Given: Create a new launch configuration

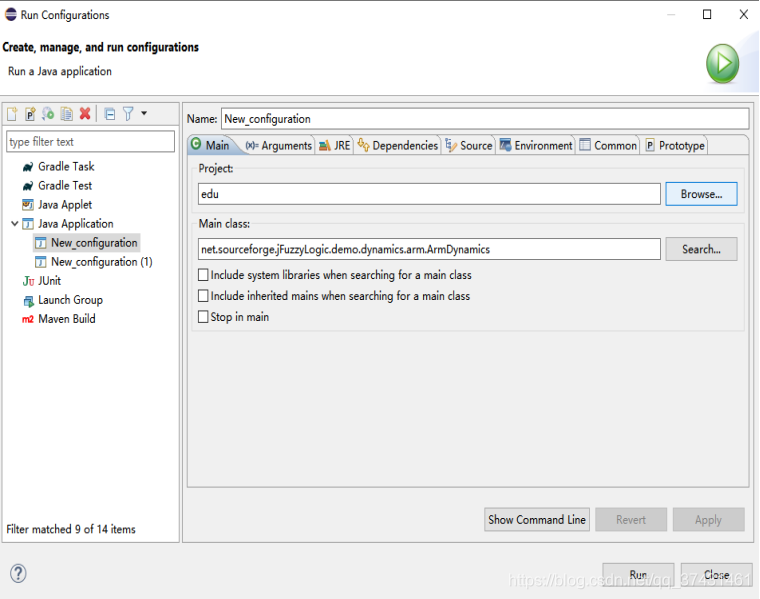Looking at the screenshot, I should [x=12, y=114].
